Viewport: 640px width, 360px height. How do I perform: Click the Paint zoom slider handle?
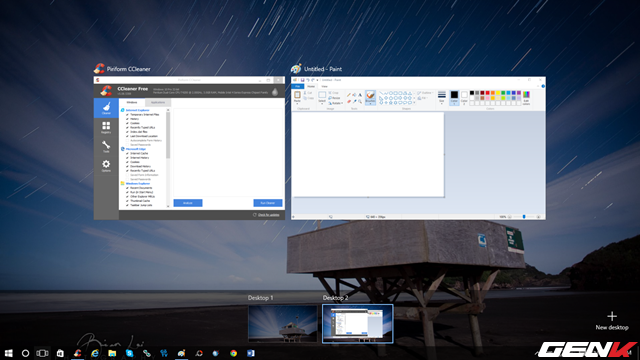click(524, 217)
